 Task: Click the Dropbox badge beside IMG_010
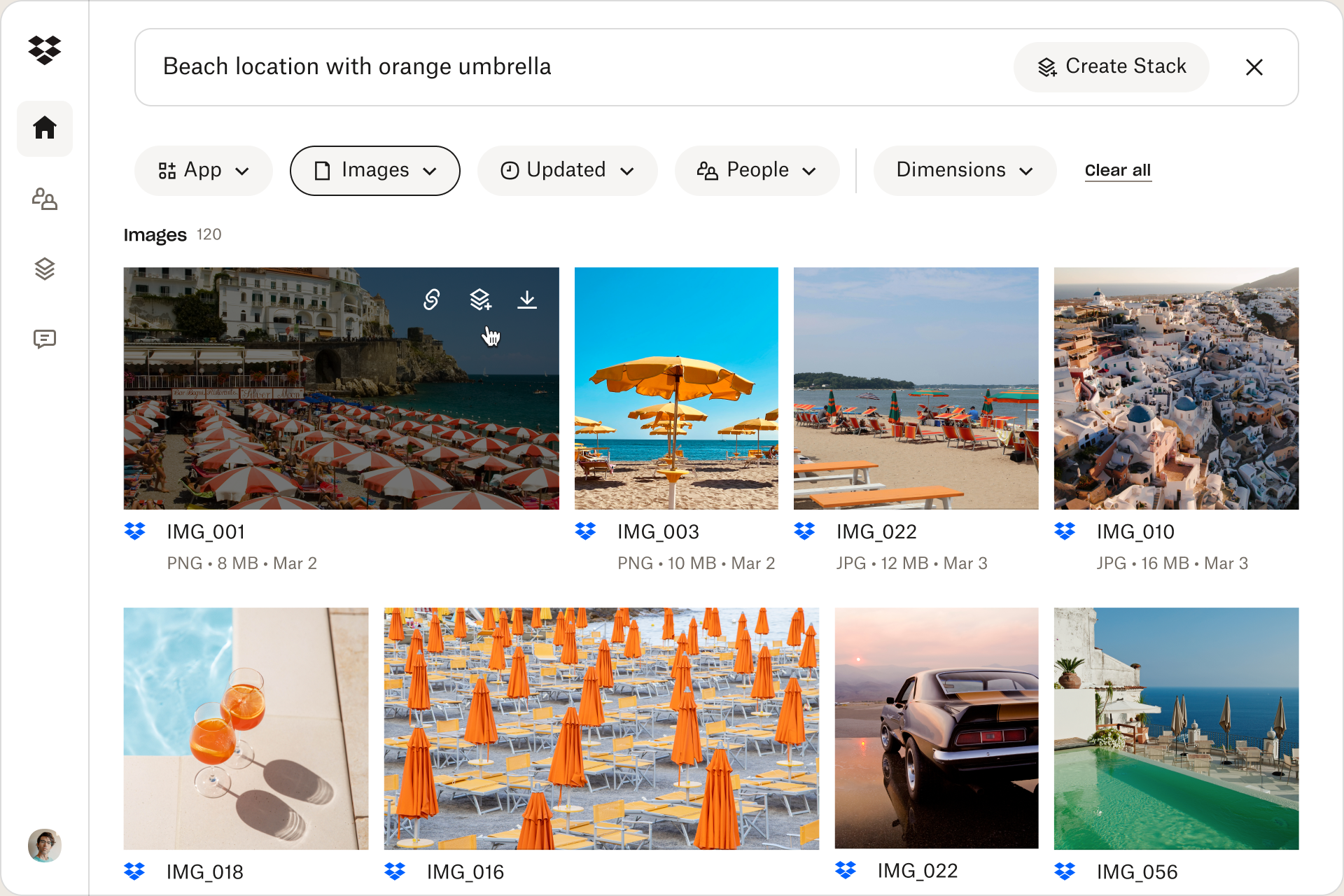1065,532
